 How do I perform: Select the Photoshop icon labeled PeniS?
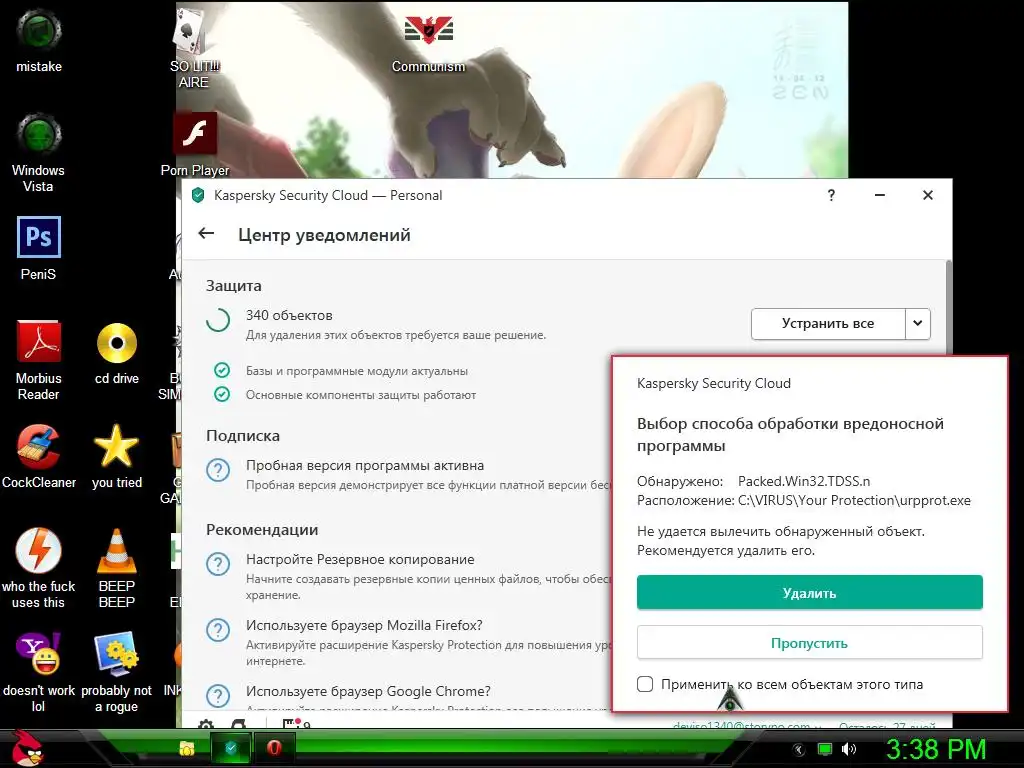pyautogui.click(x=39, y=248)
